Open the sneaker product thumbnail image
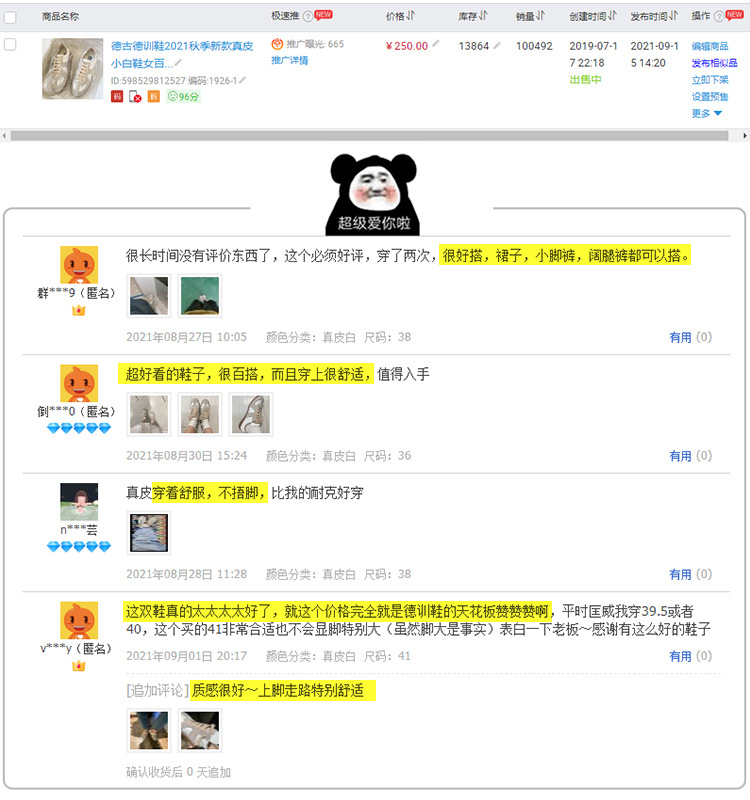The height and width of the screenshot is (800, 750). 72,68
